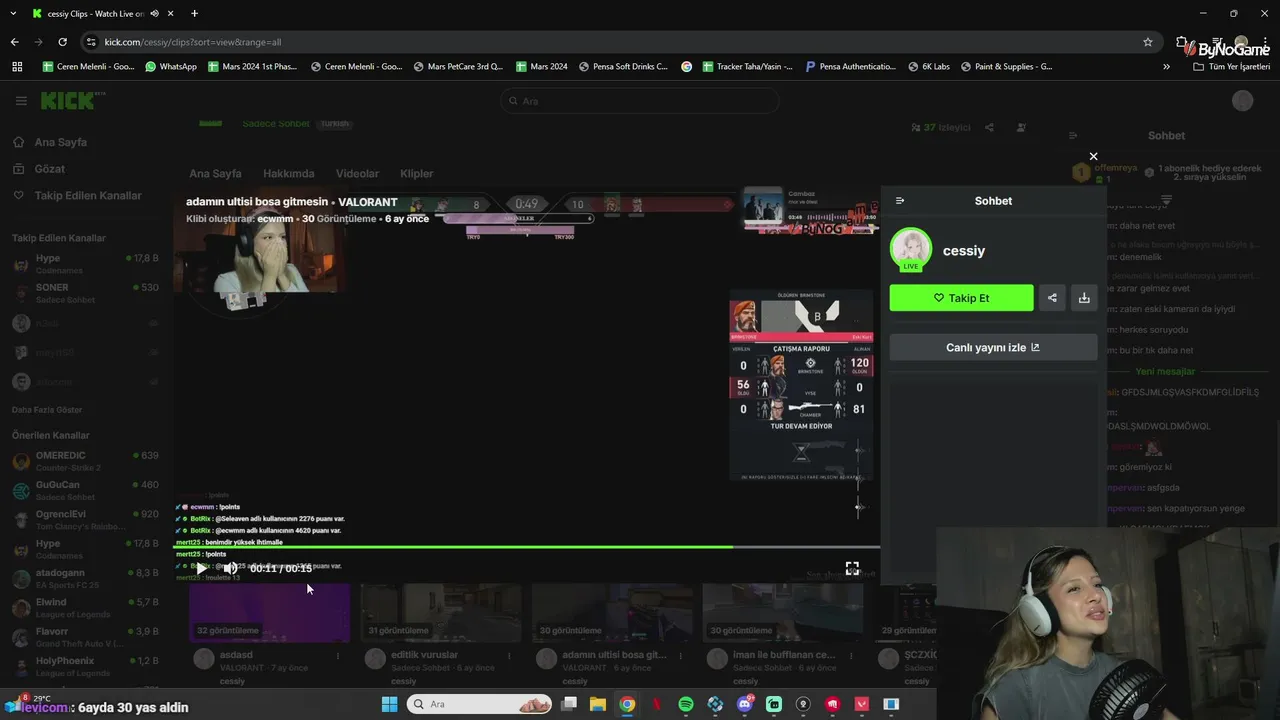Reload the page in Chrome
Screen dimensions: 1280x720
point(62,42)
